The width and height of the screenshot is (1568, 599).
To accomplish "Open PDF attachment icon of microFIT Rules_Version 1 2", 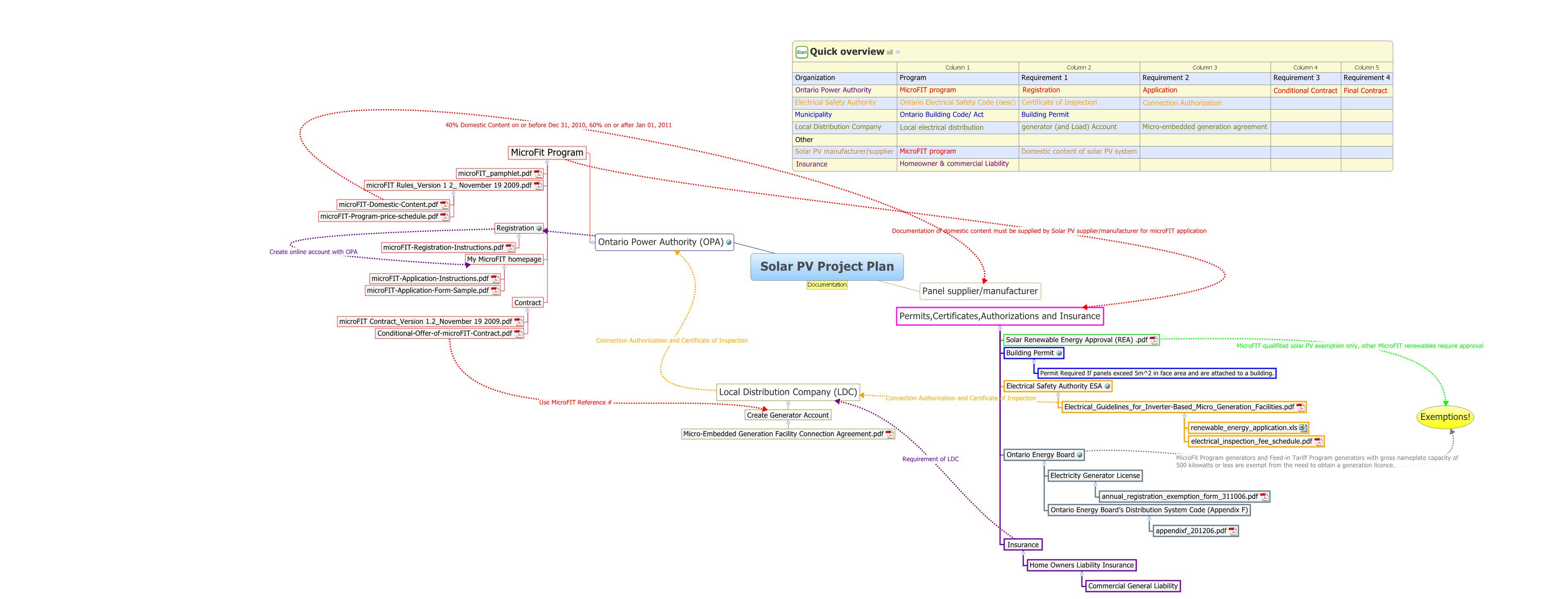I will coord(538,186).
